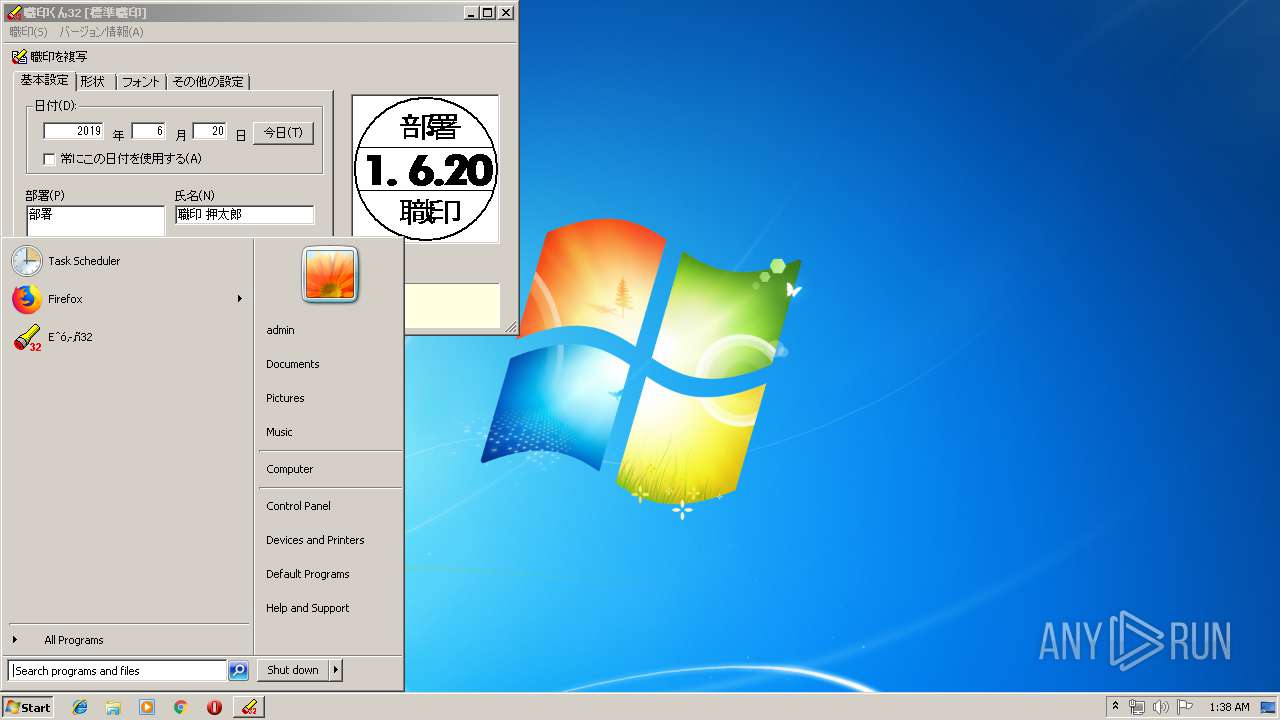Click the round stamp preview image

pos(426,169)
